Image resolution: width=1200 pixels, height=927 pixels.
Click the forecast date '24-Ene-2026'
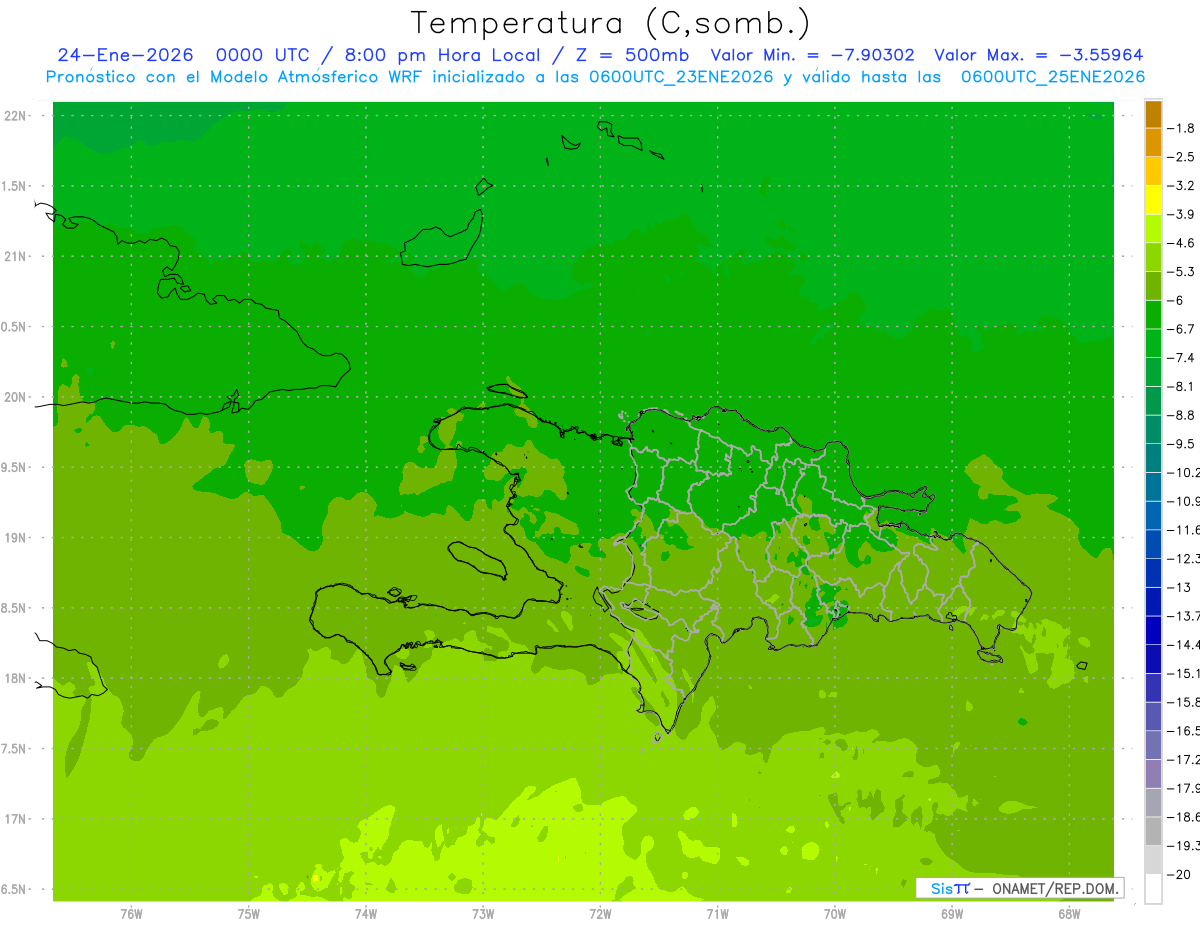click(125, 55)
